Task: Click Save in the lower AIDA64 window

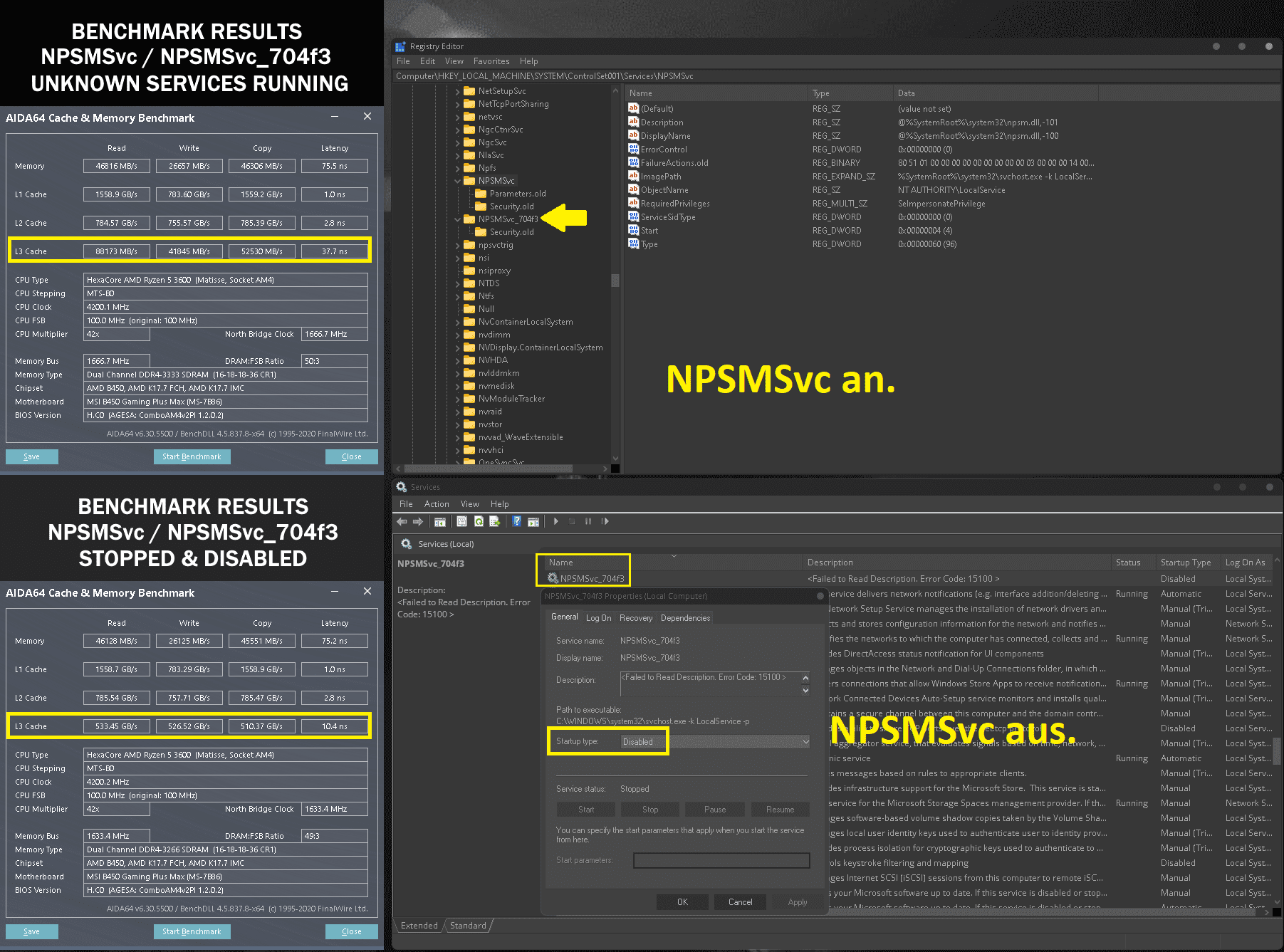Action: tap(32, 932)
